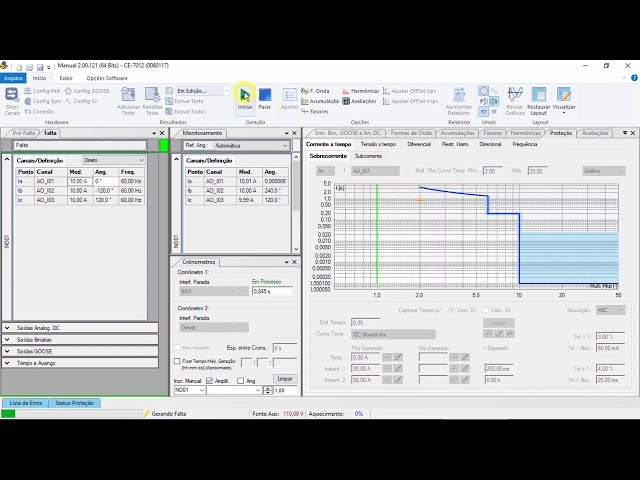Enable Fixar Tempo Máx. Geração checkbox
Viewport: 640px width, 480px height.
[x=177, y=361]
